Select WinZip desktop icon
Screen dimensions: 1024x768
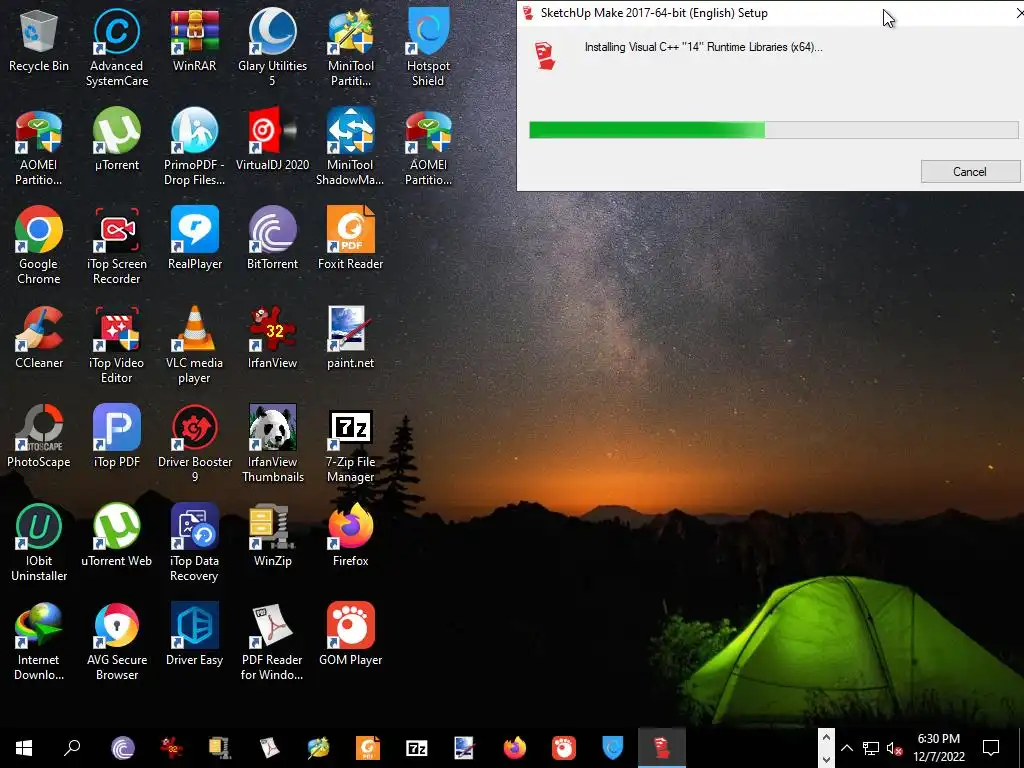(272, 536)
